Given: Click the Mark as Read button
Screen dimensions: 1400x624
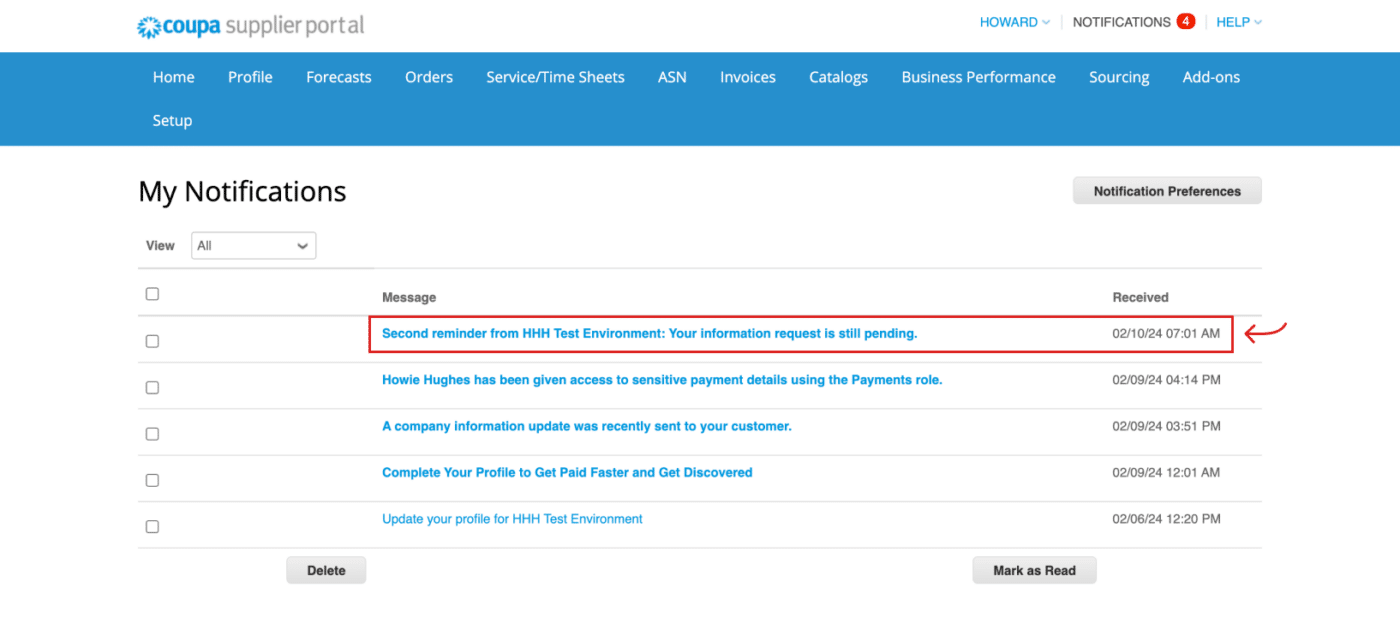Looking at the screenshot, I should pos(1034,569).
